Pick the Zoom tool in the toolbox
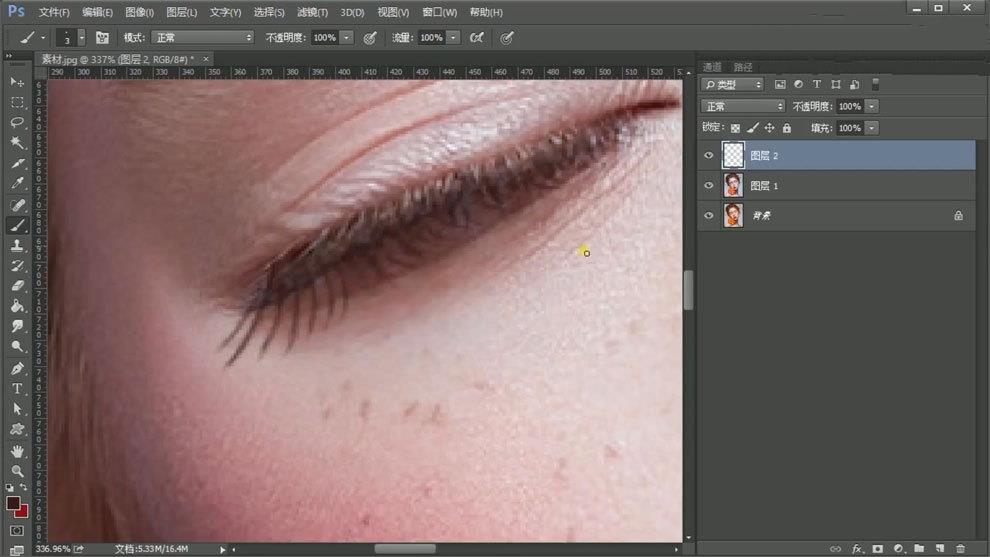Viewport: 990px width, 557px height. pos(17,470)
